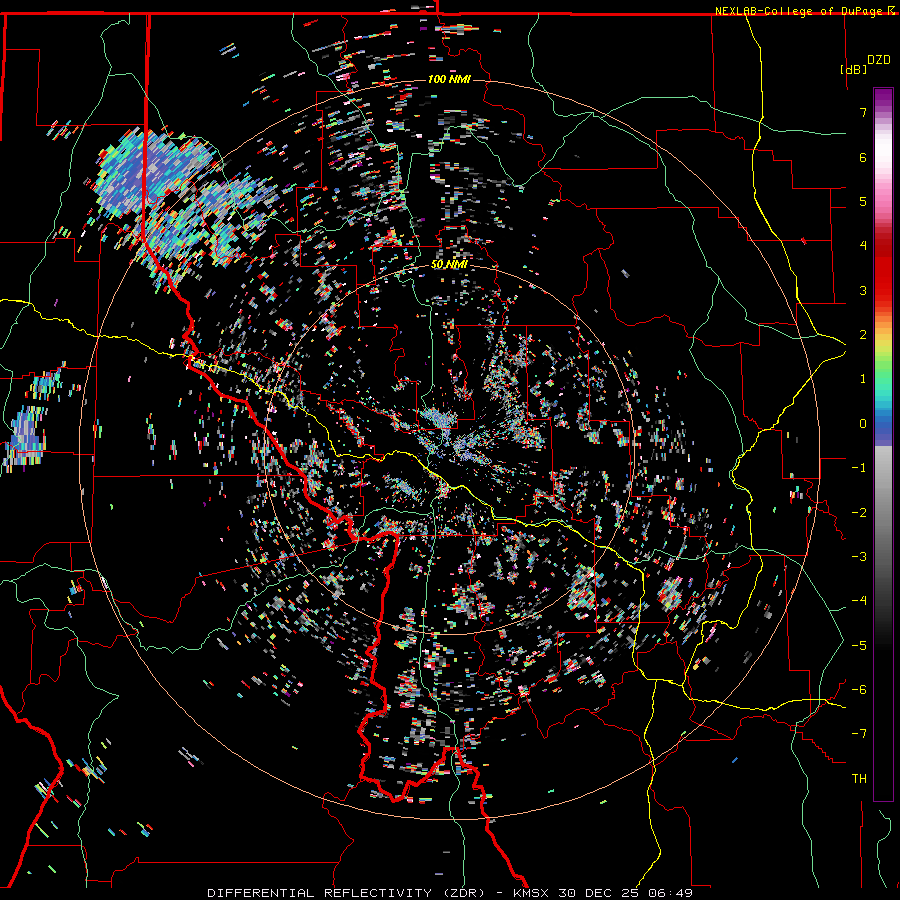Click the 'TH' threshold legend label
Screen dimensions: 900x900
click(859, 778)
